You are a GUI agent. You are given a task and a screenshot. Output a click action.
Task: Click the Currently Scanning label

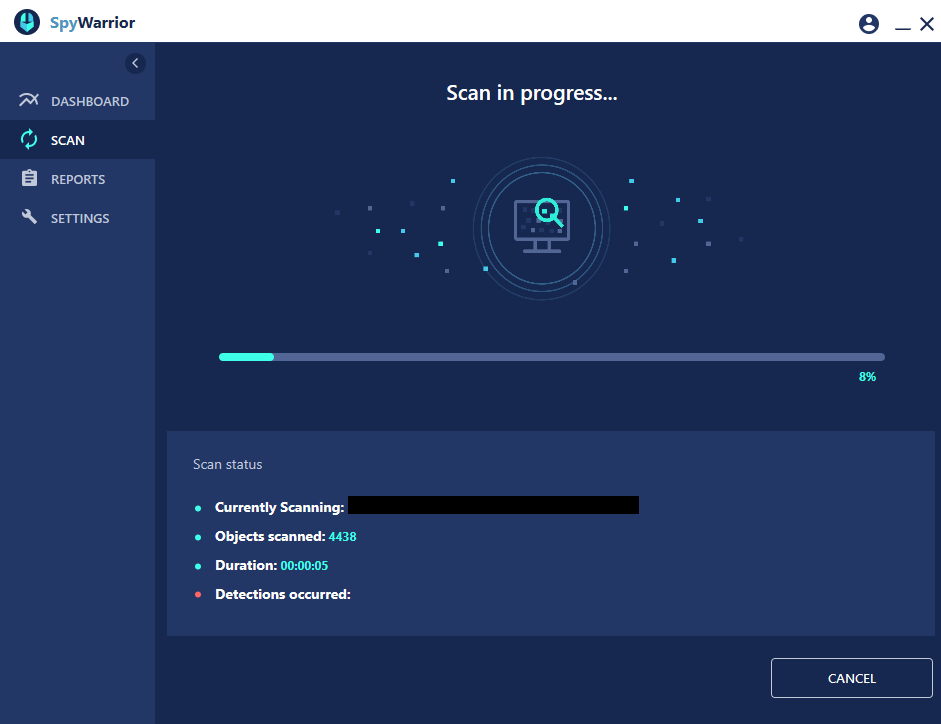[x=280, y=507]
